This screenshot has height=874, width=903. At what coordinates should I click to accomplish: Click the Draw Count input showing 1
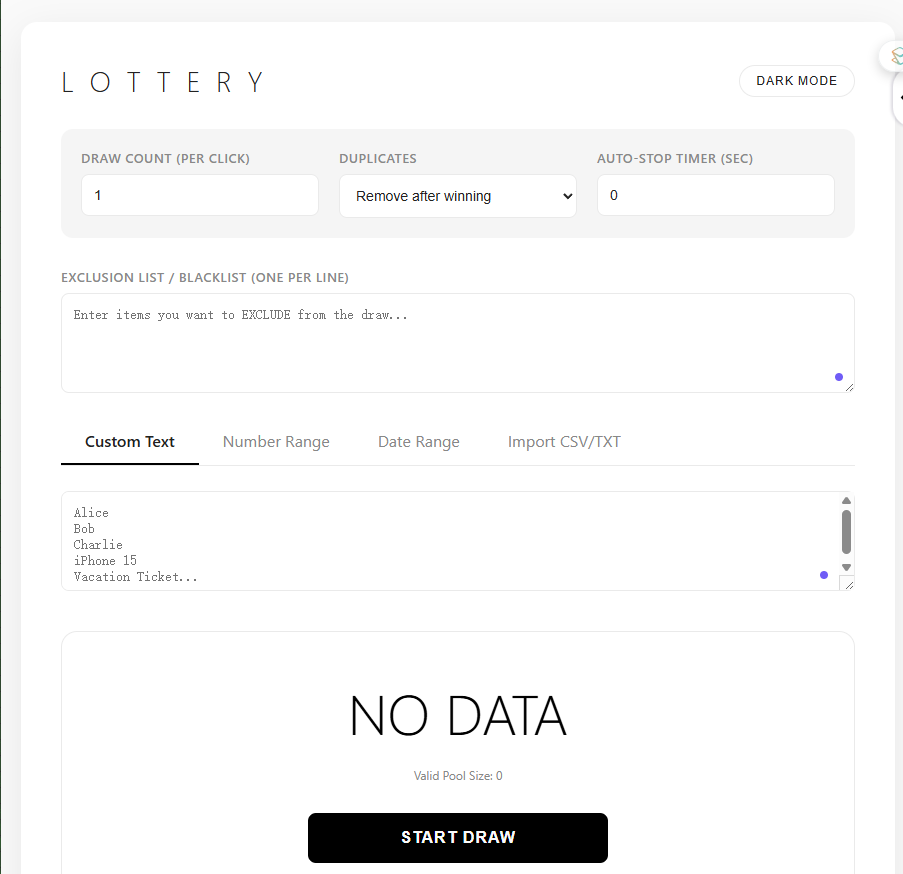199,195
